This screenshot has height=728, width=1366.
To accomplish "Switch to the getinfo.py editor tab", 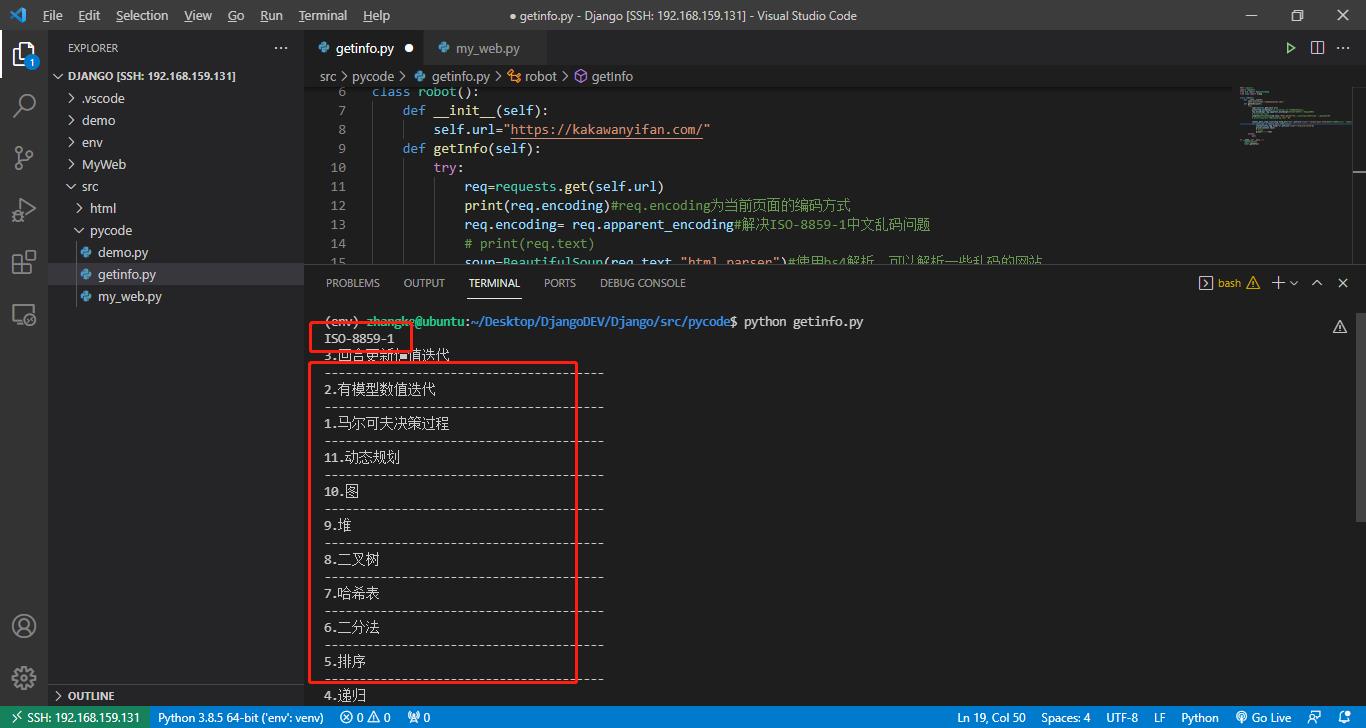I will click(x=364, y=48).
